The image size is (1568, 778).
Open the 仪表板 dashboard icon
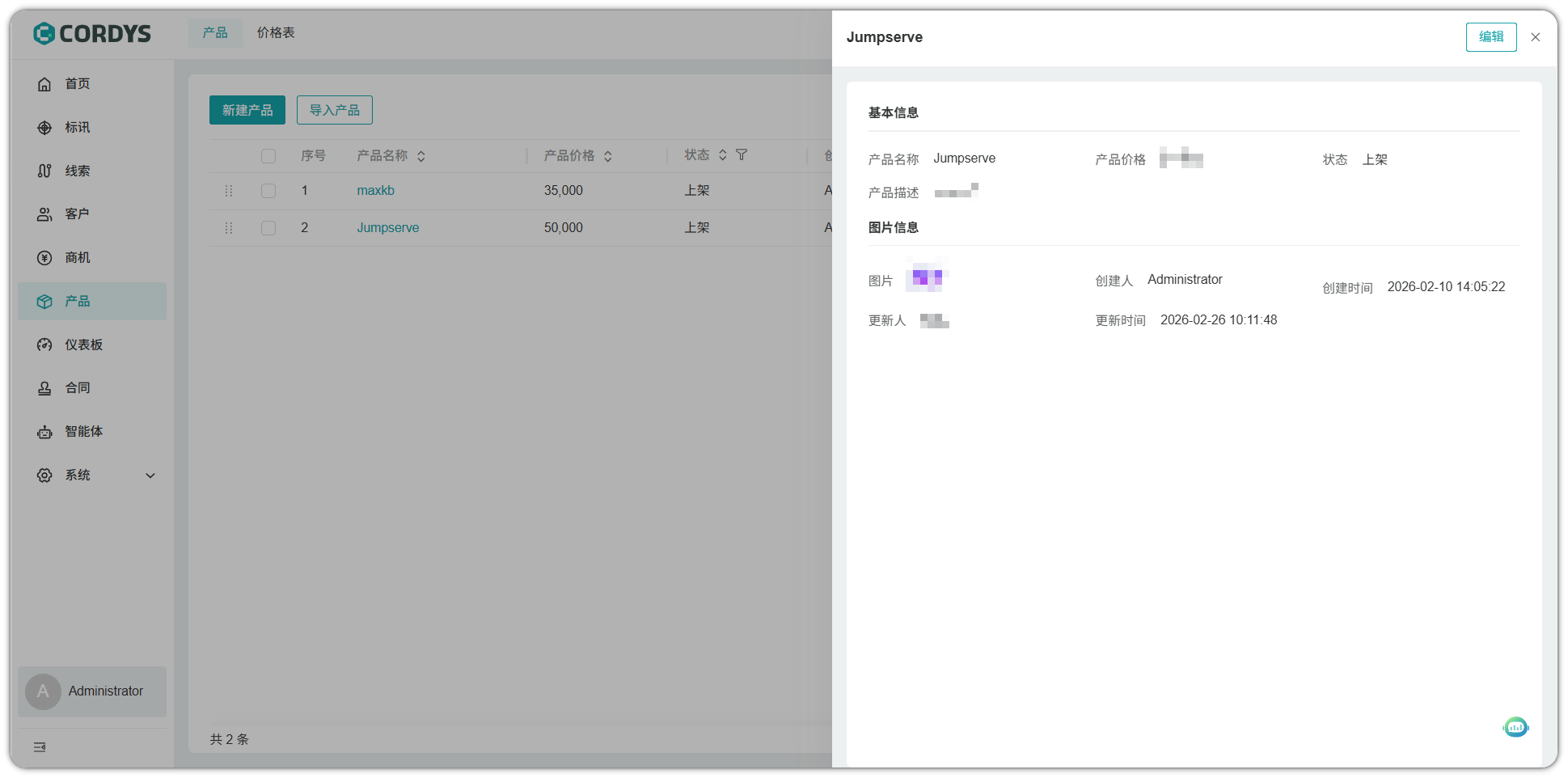[44, 345]
